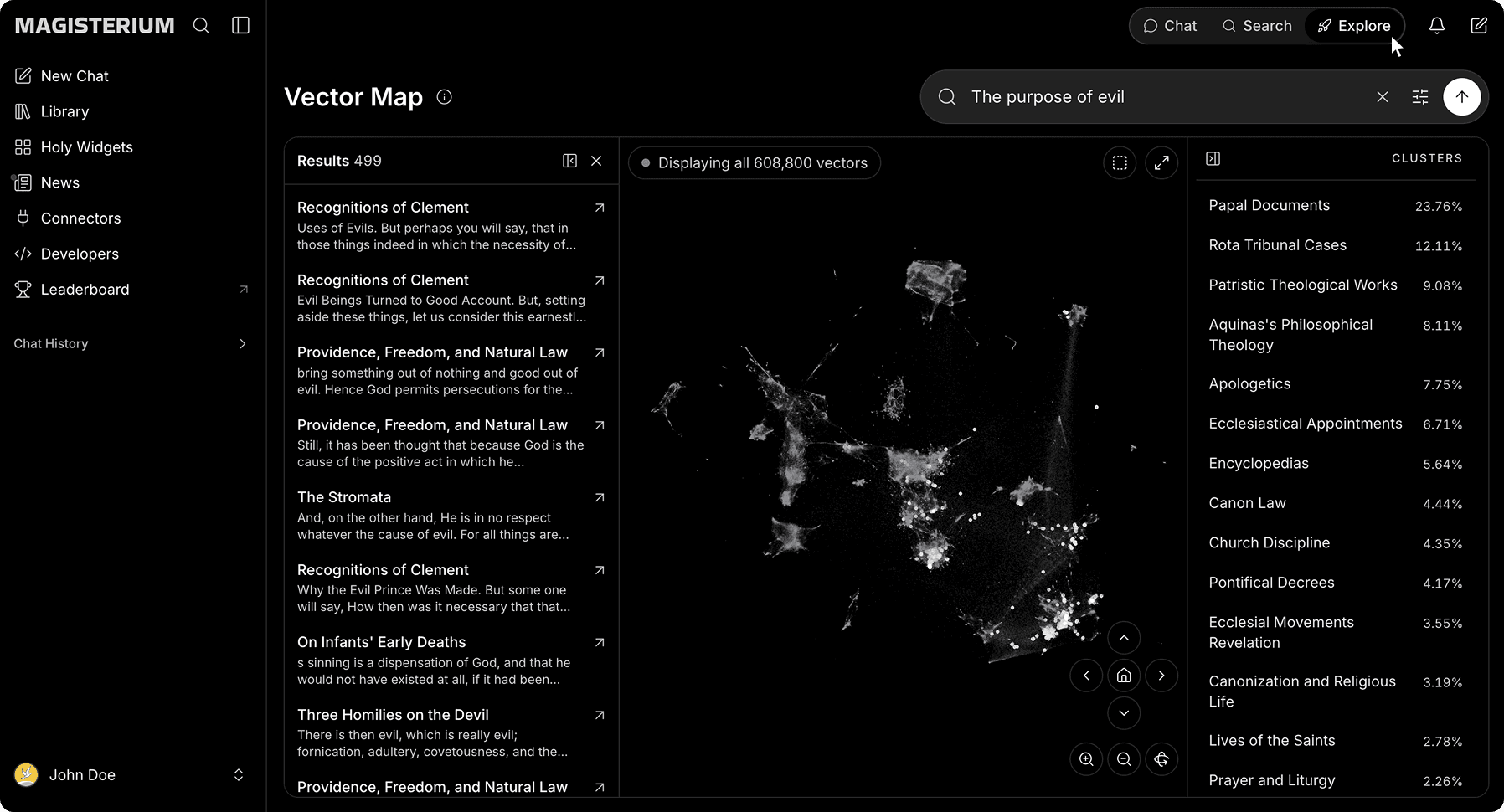Switch to the Search tab

1257,26
